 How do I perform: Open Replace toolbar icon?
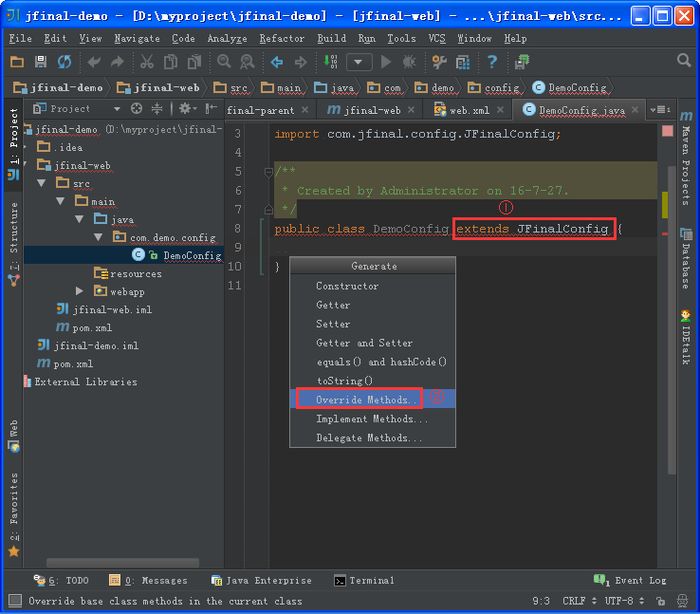247,62
